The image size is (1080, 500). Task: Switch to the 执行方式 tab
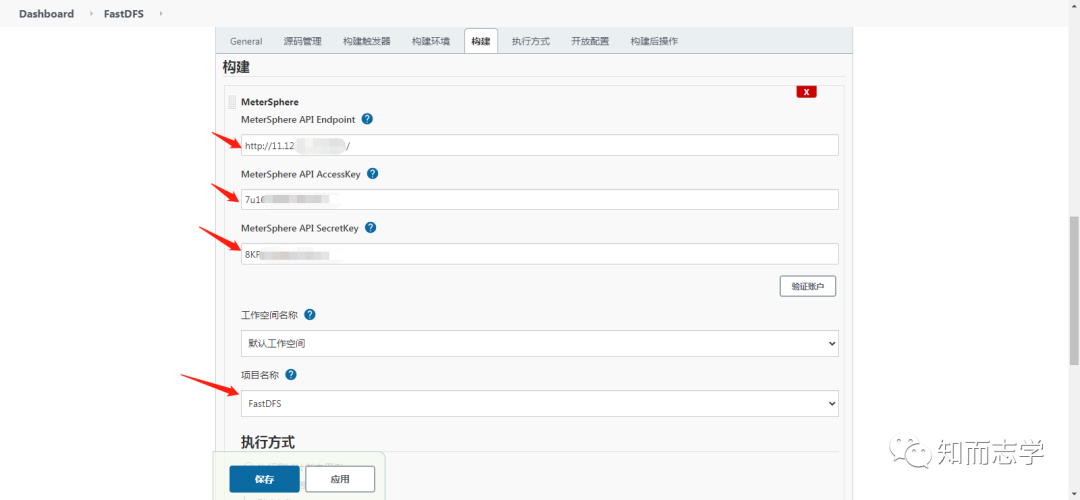click(x=530, y=41)
